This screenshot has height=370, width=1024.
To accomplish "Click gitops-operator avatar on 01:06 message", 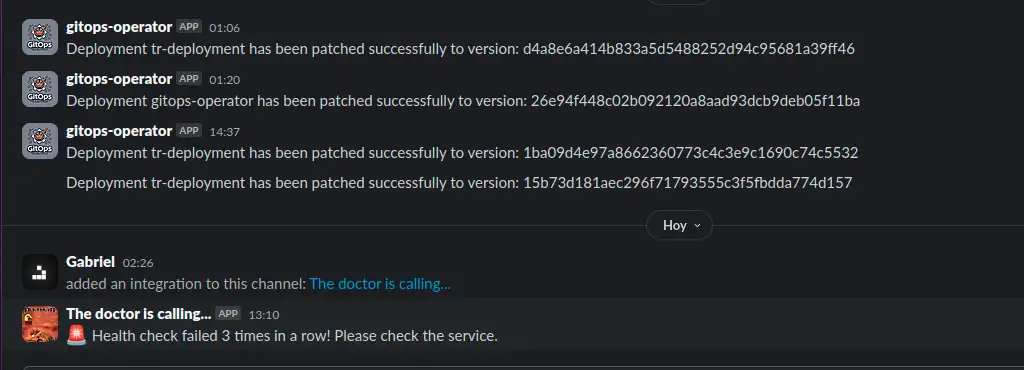I will 40,37.
